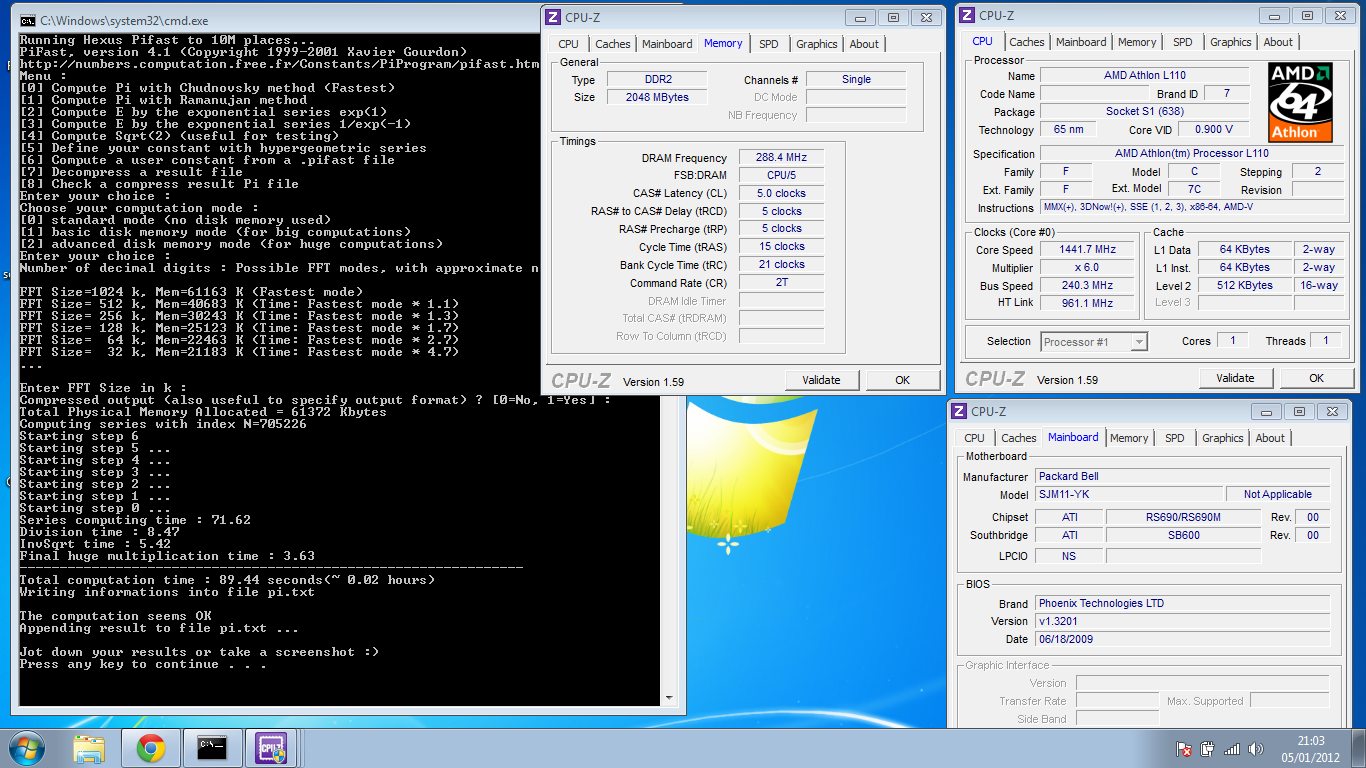This screenshot has width=1366, height=768.
Task: Open About tab in the top-right CPU-Z window
Action: pos(1278,42)
